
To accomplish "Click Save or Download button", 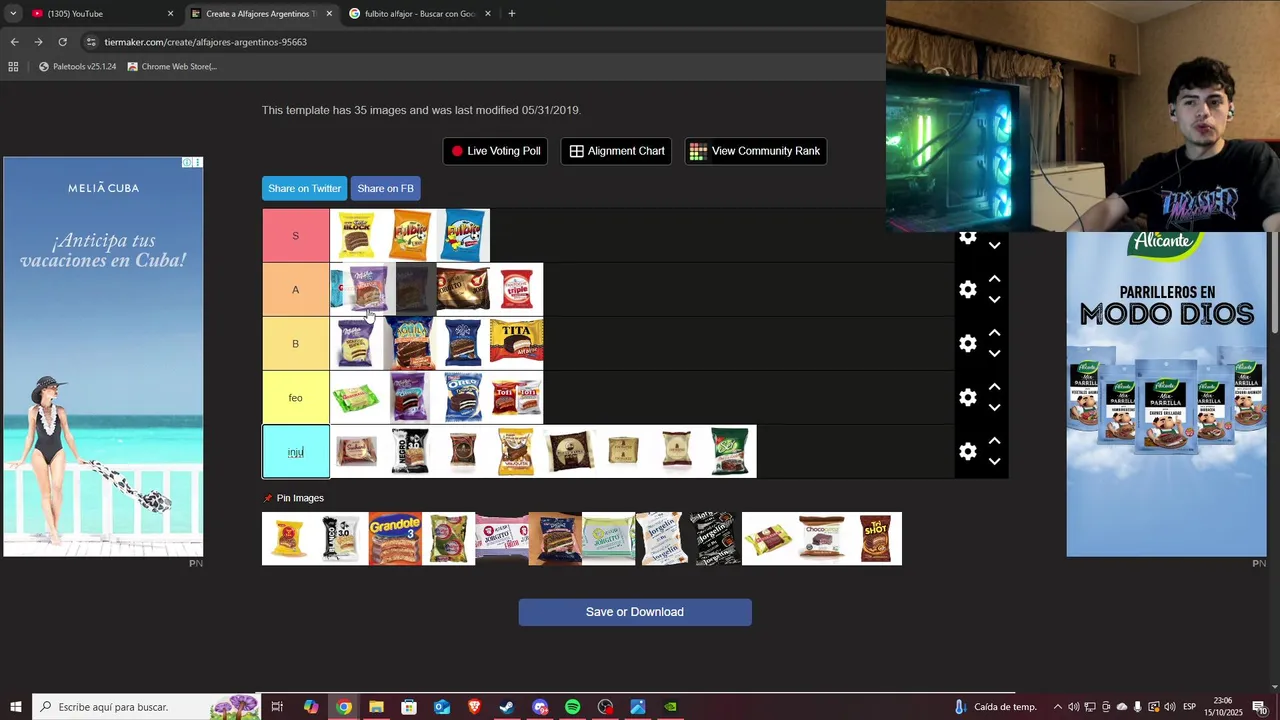I will pyautogui.click(x=635, y=612).
